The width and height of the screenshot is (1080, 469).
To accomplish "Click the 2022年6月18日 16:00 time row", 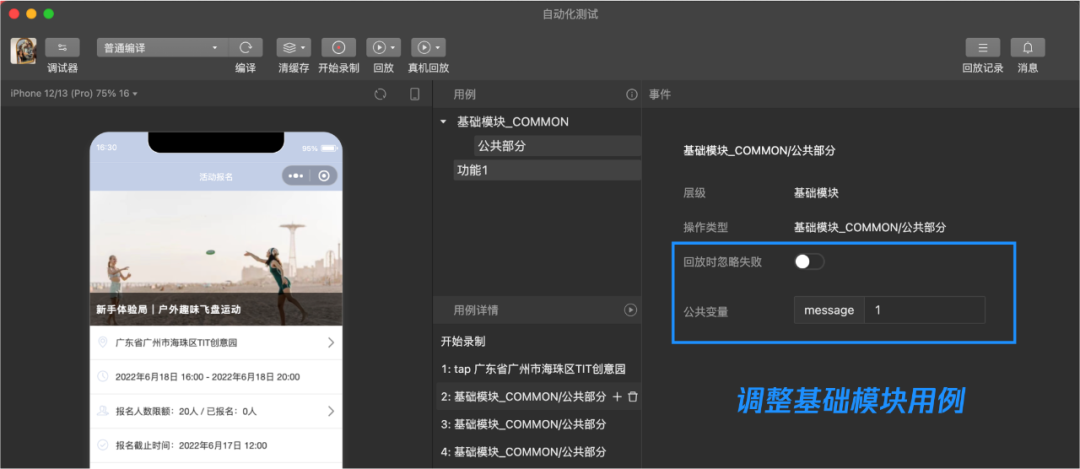I will coord(216,377).
